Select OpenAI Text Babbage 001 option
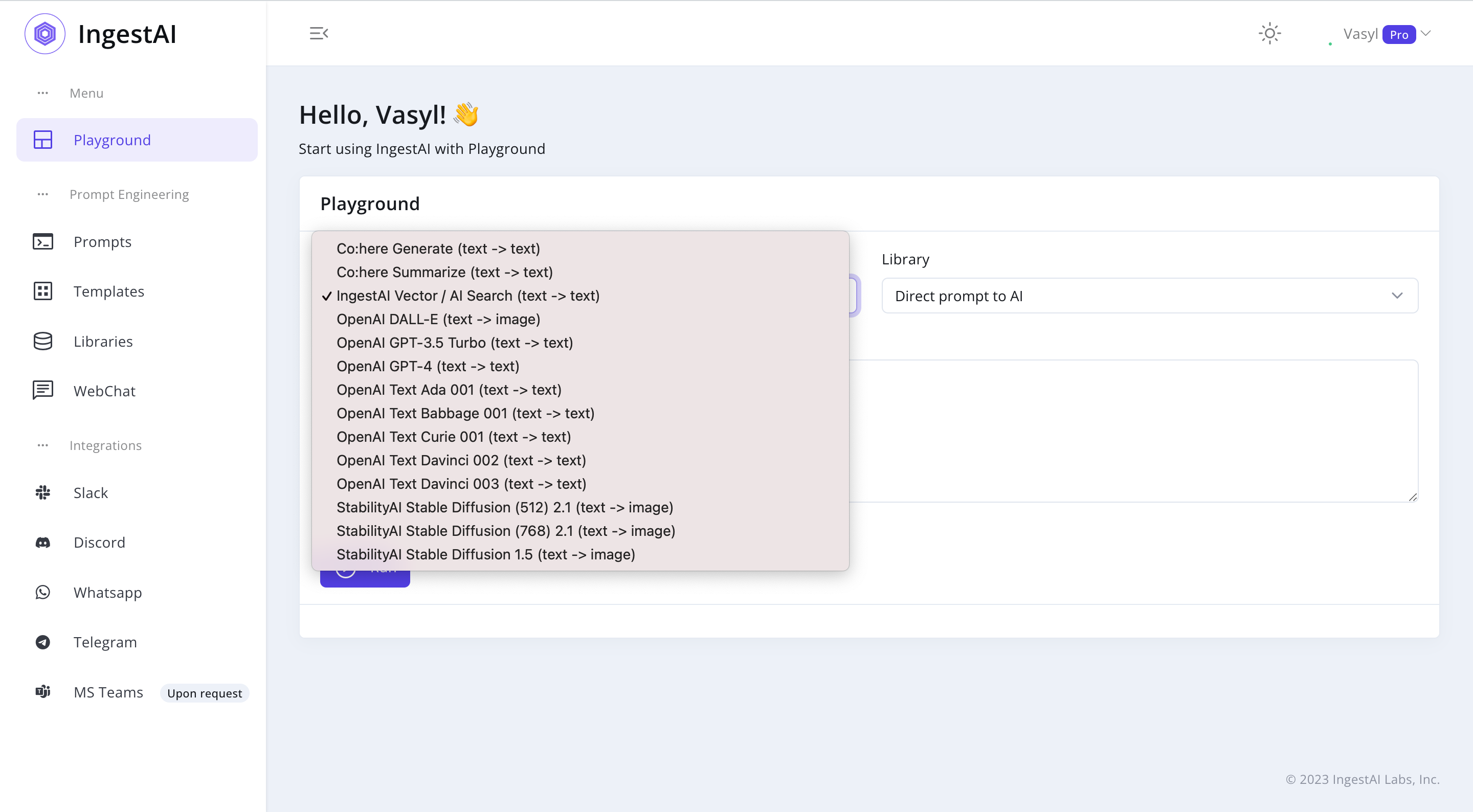 580,413
